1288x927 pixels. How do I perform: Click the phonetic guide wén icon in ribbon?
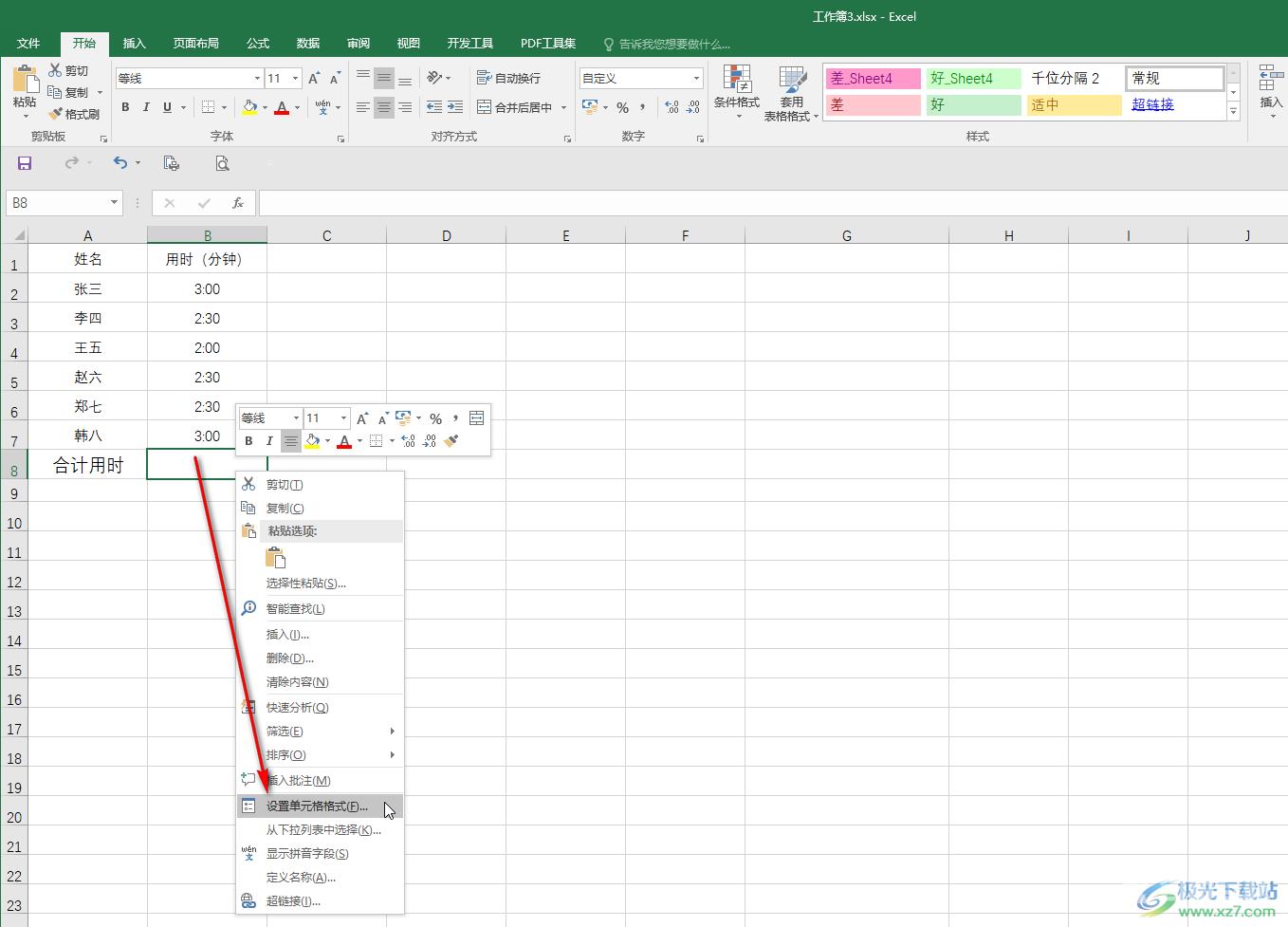(x=323, y=107)
